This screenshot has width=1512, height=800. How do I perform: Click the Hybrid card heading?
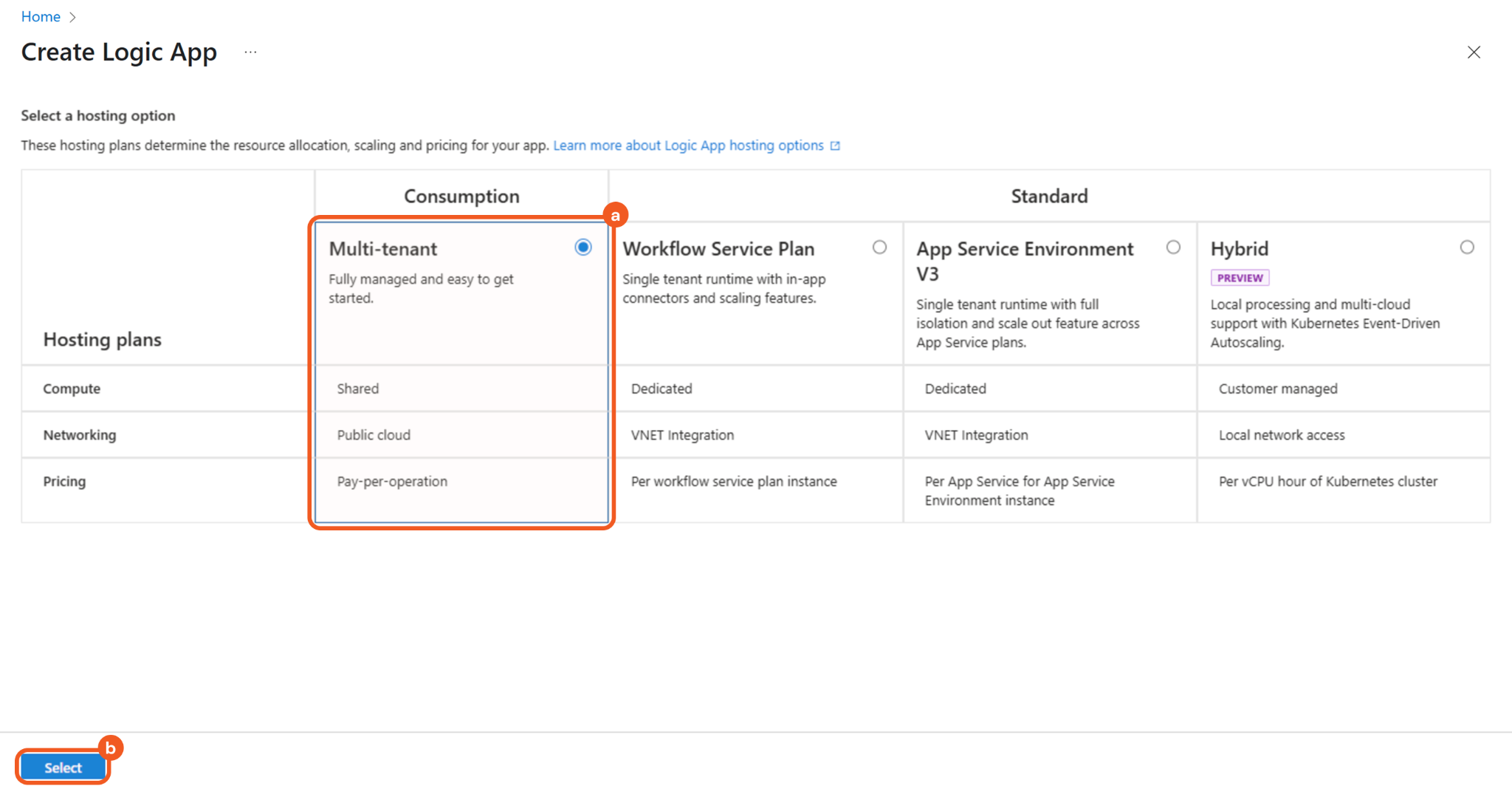(1240, 249)
